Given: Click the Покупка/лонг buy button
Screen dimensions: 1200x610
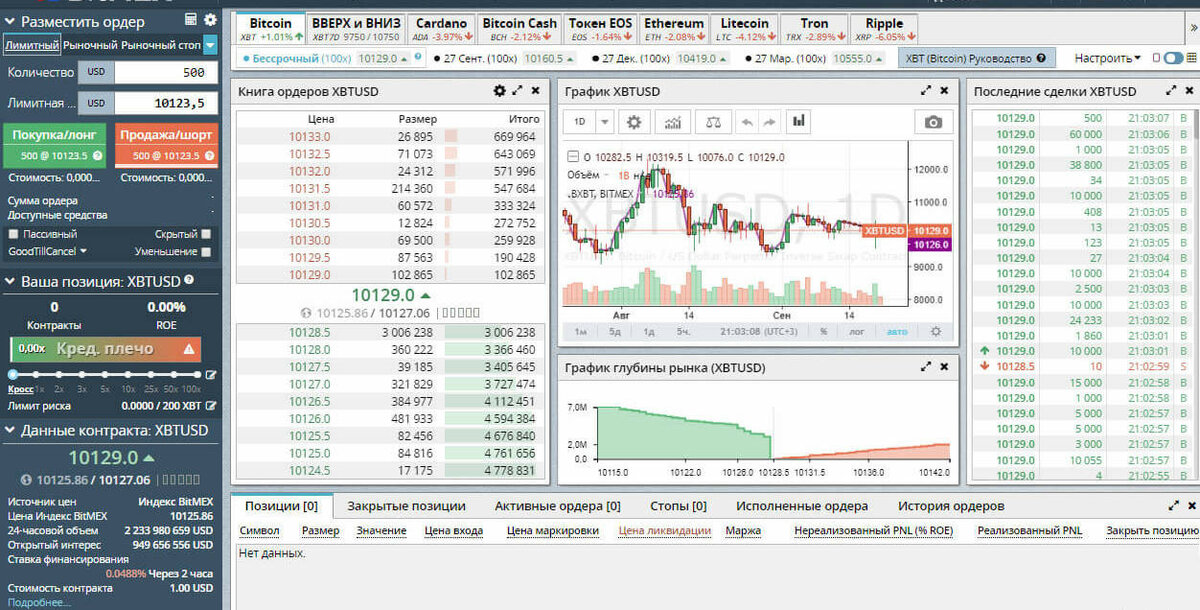Looking at the screenshot, I should 52,145.
